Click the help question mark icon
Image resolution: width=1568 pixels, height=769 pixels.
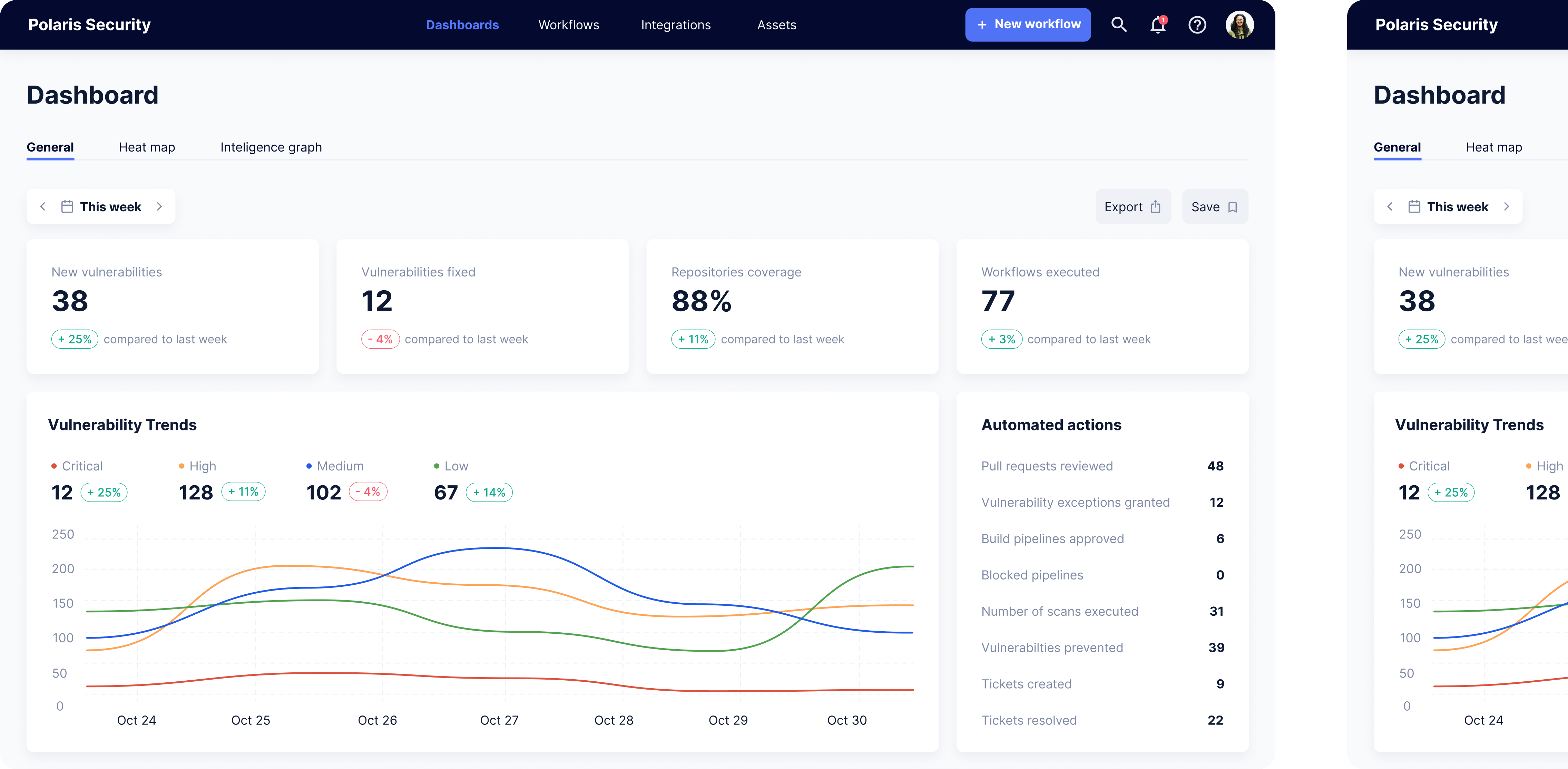(1197, 25)
